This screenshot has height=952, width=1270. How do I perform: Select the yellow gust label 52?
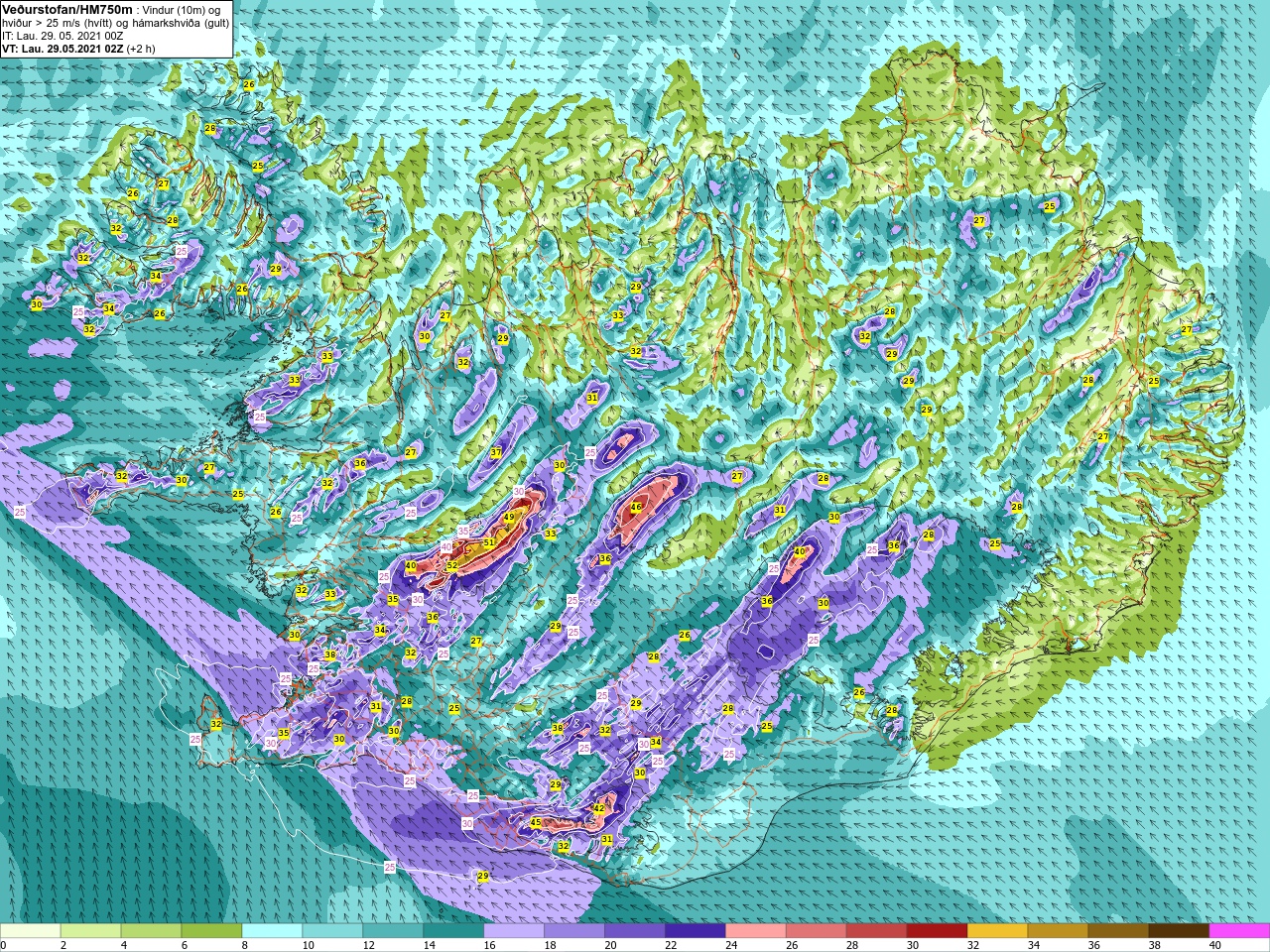(x=451, y=565)
